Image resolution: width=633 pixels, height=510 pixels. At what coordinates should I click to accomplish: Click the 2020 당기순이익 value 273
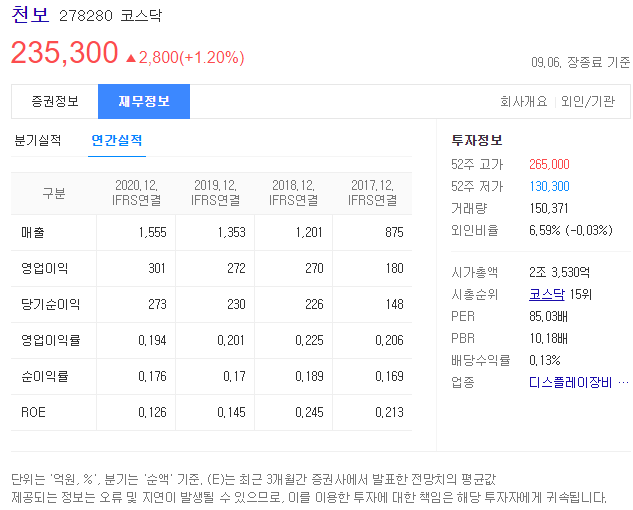click(157, 304)
